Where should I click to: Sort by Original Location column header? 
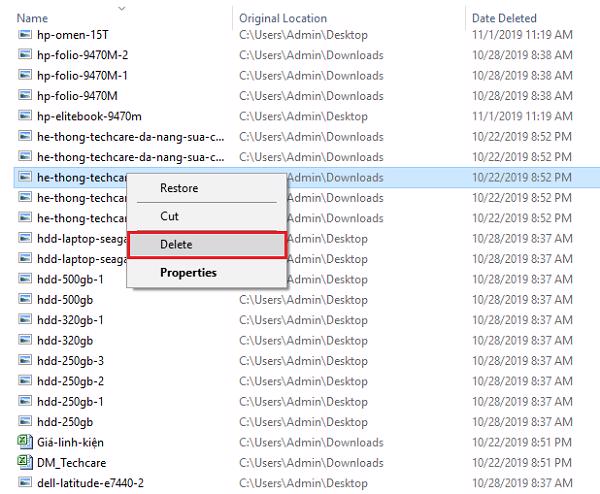tap(283, 18)
